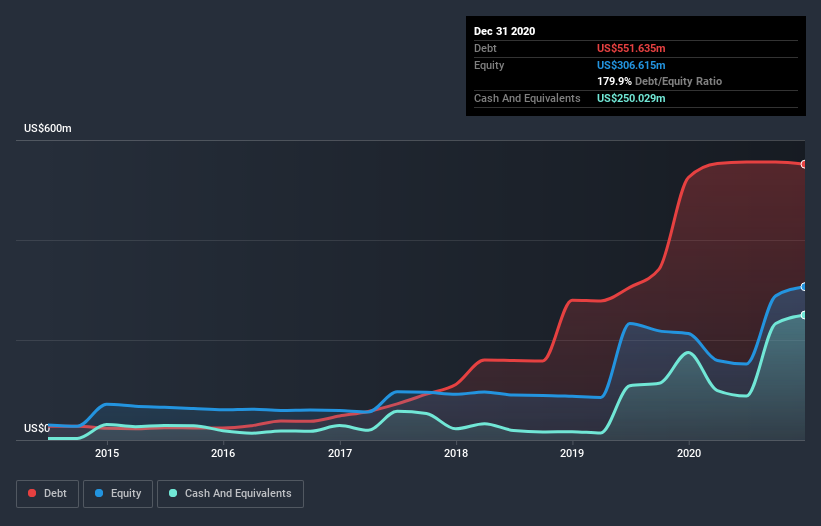The height and width of the screenshot is (526, 821).
Task: Toggle the Debt legend button
Action: [x=48, y=494]
